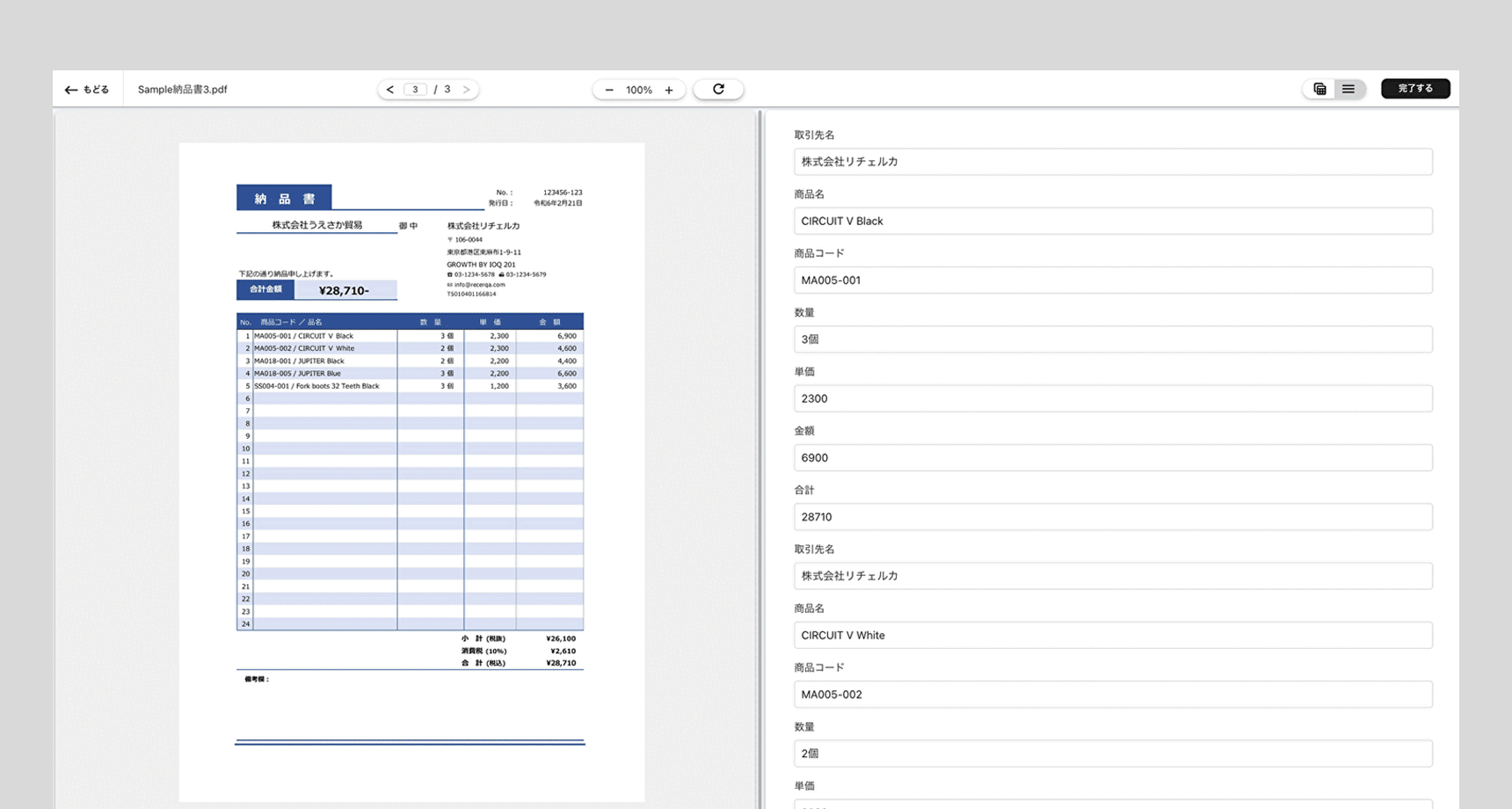Click 株式会社うえさか貿易 in the document

(316, 225)
